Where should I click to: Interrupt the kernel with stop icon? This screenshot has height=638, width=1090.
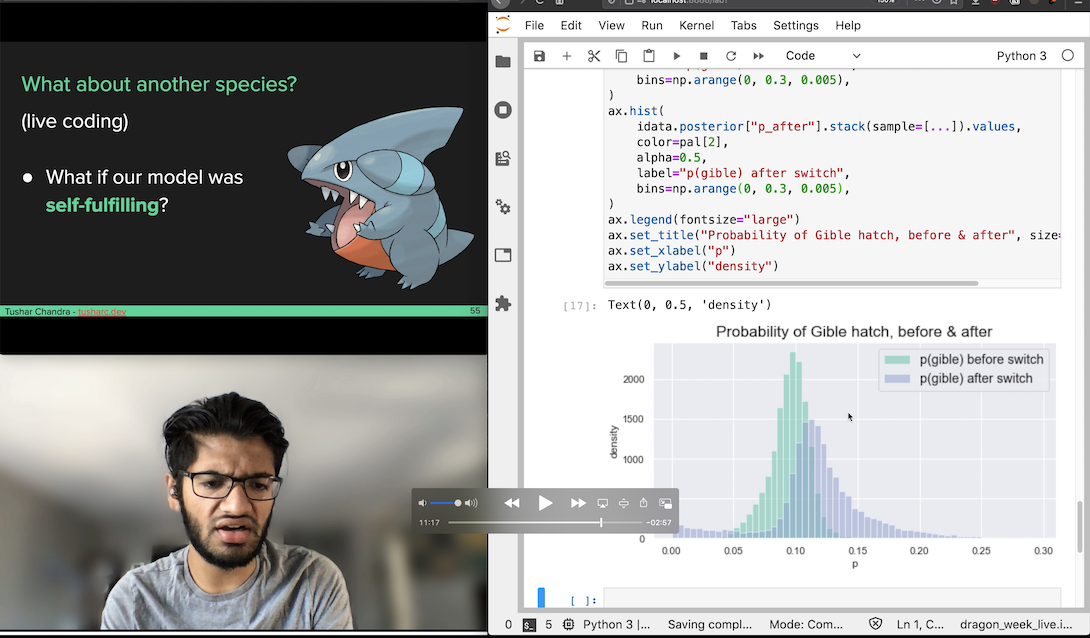click(703, 56)
